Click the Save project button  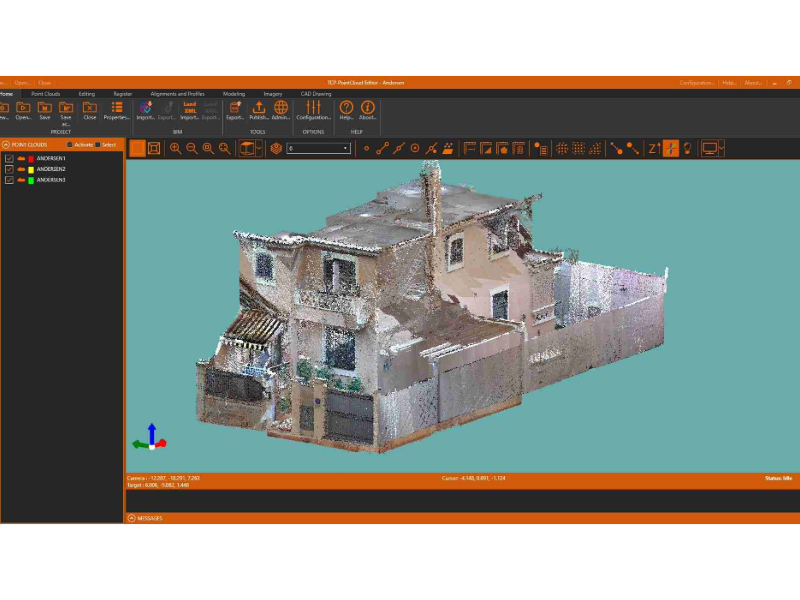point(45,110)
